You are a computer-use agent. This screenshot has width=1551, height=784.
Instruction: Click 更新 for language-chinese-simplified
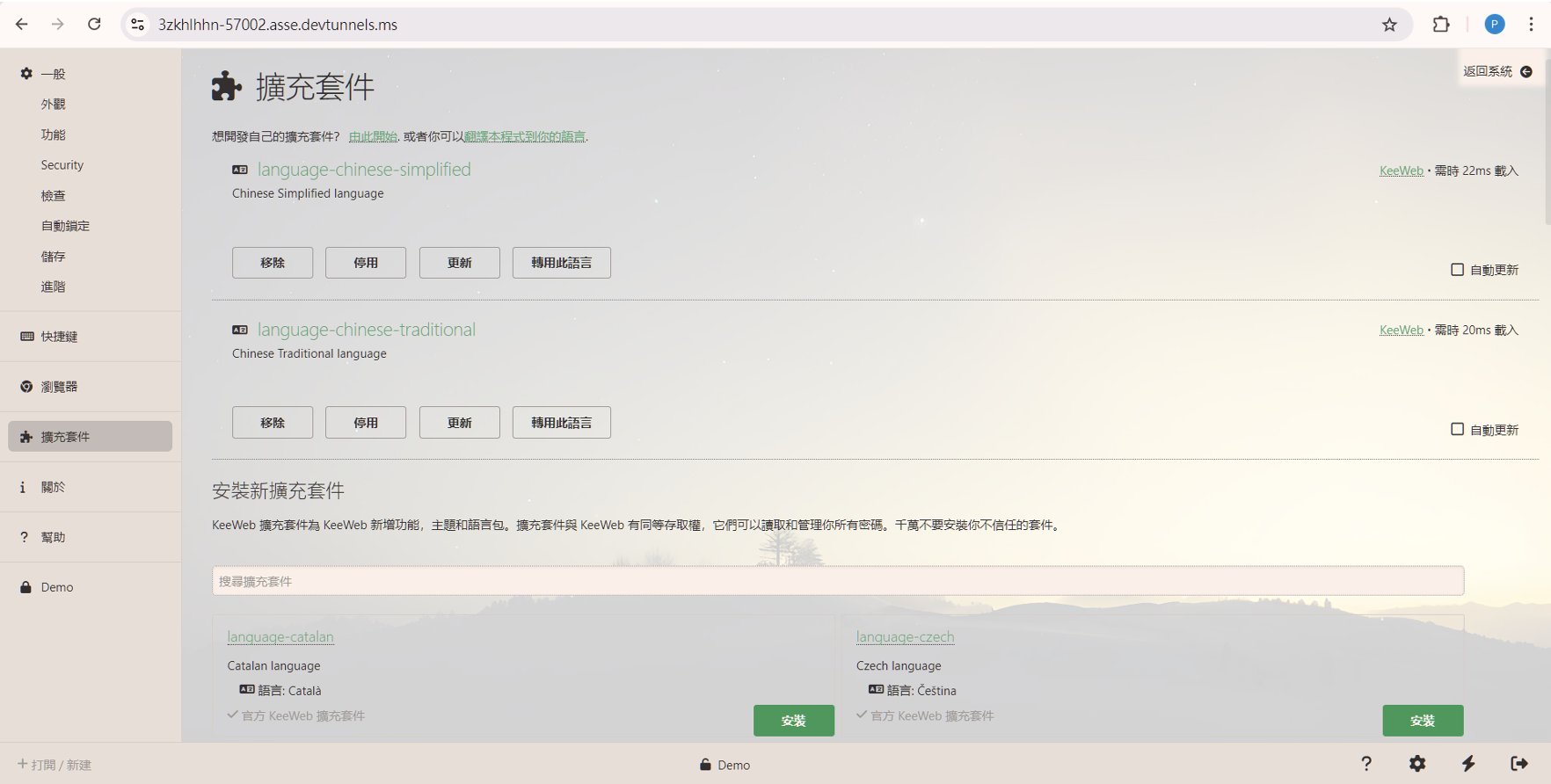(460, 263)
